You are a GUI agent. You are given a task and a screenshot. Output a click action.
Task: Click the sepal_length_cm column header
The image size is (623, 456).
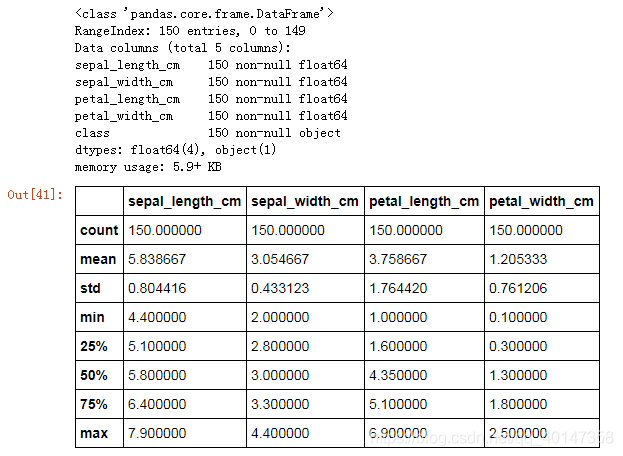184,201
